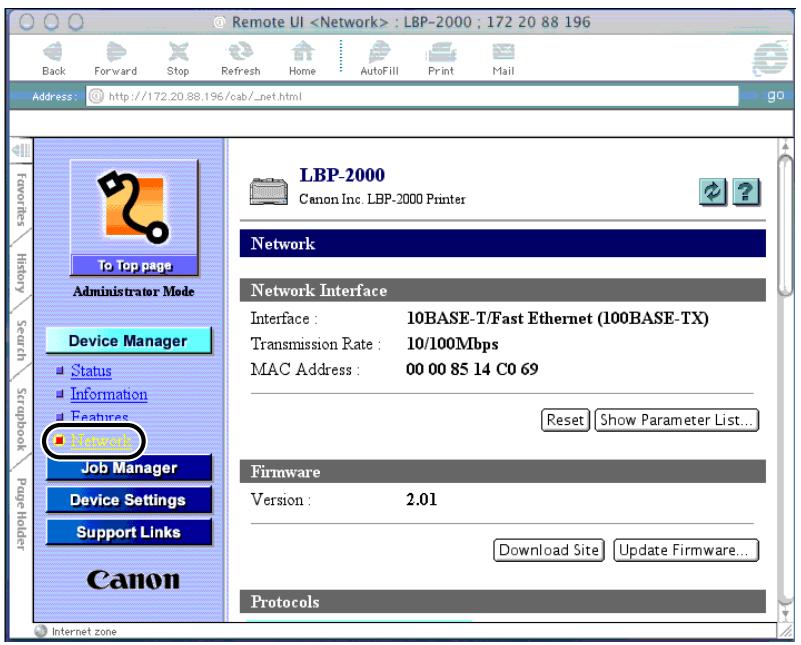
Task: Open the History side tab
Action: (21, 273)
